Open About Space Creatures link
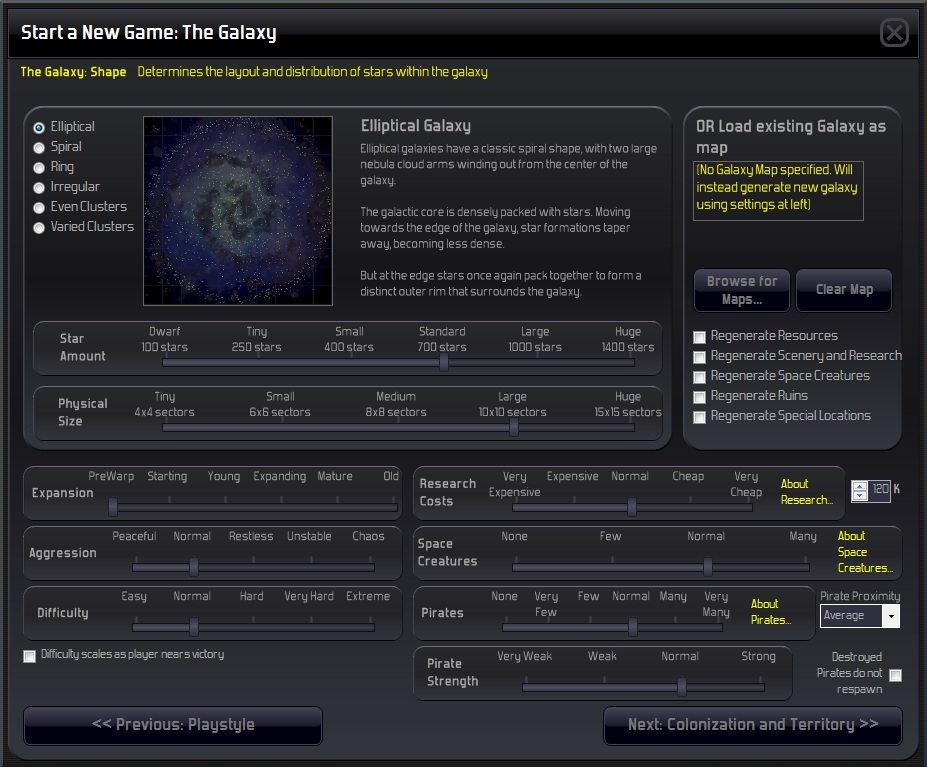Image resolution: width=927 pixels, height=767 pixels. (864, 552)
